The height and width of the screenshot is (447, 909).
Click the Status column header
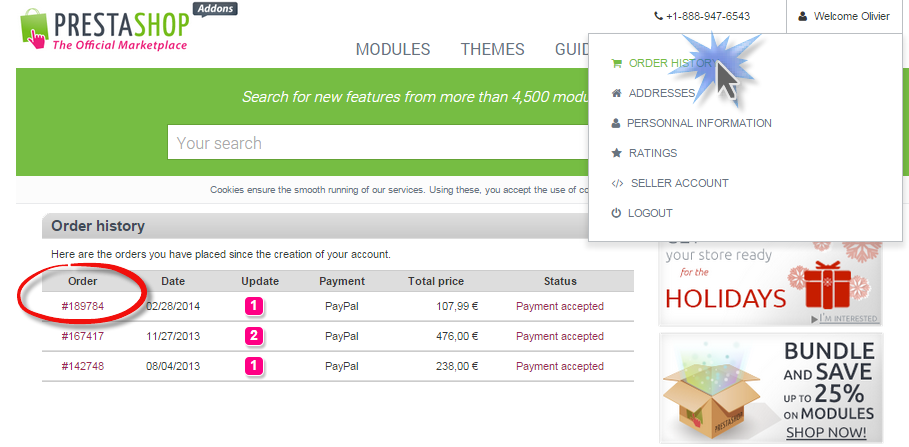(x=560, y=281)
